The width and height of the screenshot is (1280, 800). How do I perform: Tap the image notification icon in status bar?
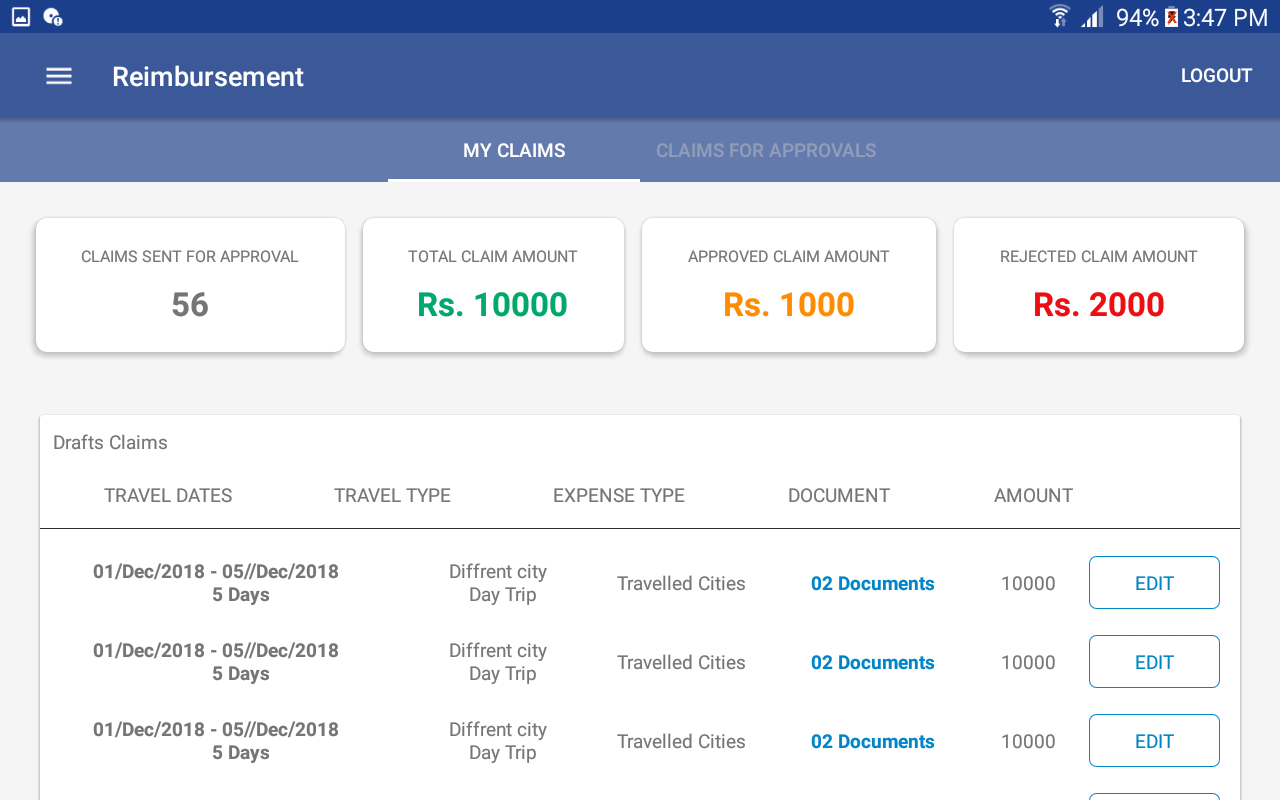tap(21, 17)
